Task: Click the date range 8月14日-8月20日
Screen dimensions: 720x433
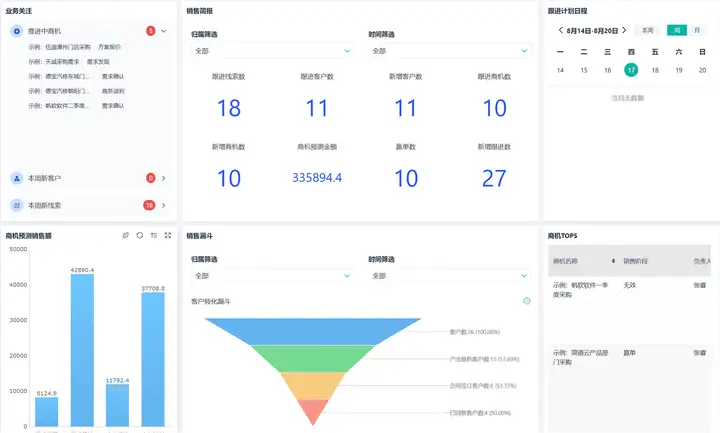Action: [x=592, y=31]
